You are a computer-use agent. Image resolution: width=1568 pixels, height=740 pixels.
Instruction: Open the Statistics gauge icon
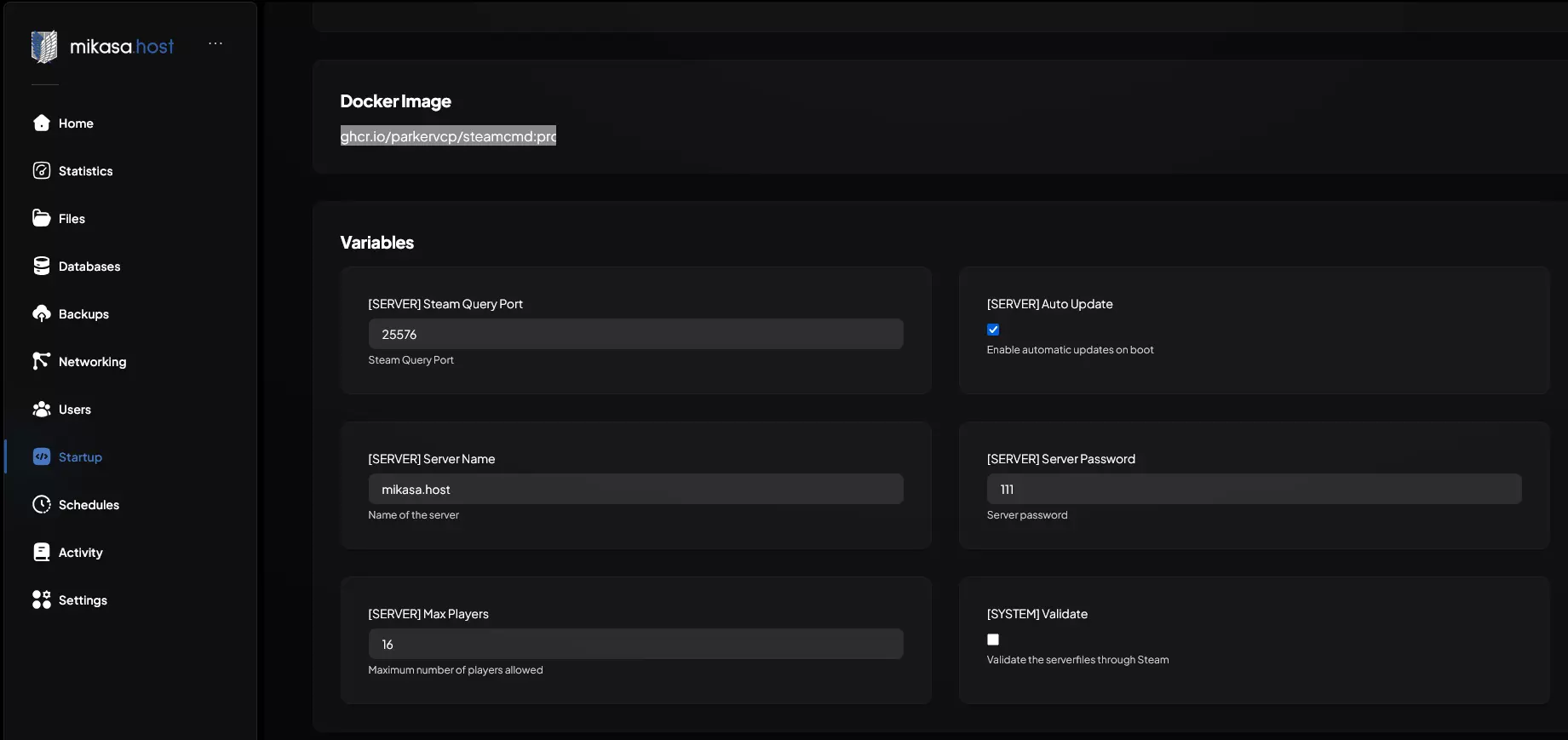(x=41, y=171)
